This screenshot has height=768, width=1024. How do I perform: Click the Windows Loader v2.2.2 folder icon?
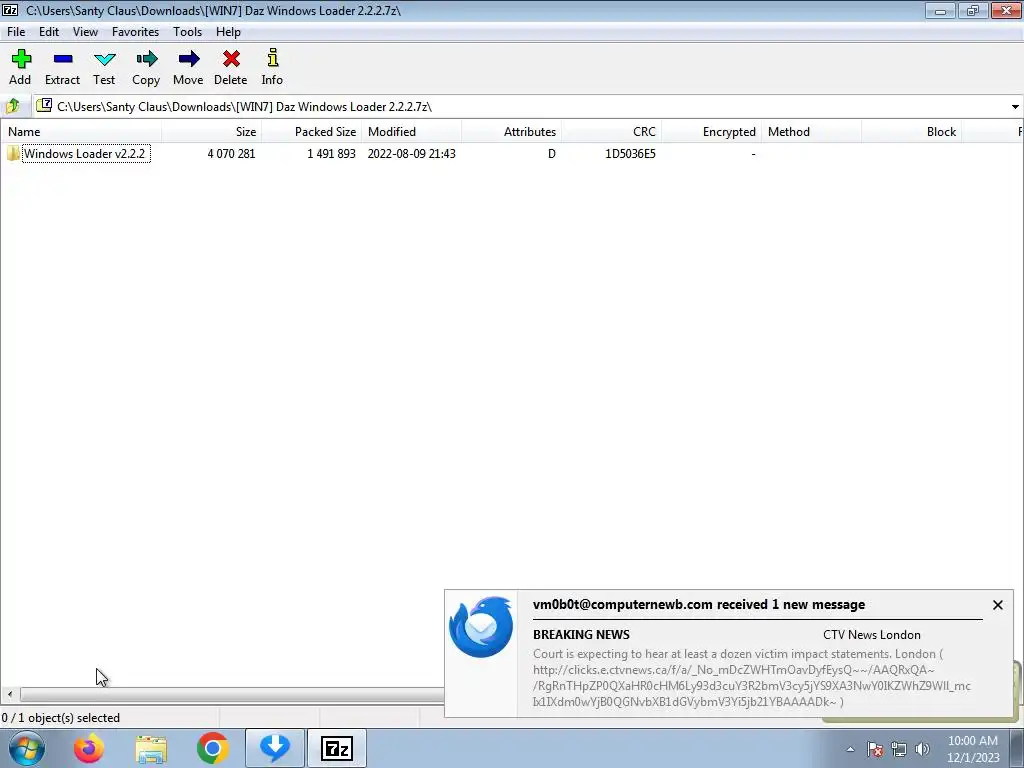(12, 153)
